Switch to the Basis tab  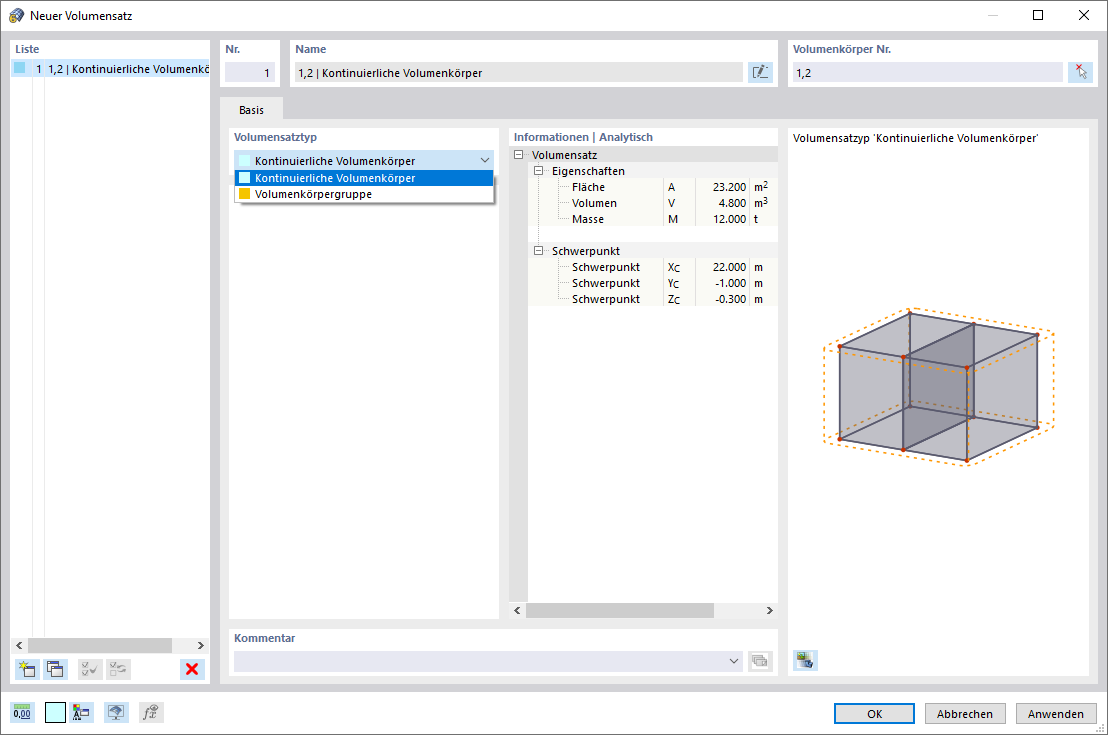pos(252,110)
